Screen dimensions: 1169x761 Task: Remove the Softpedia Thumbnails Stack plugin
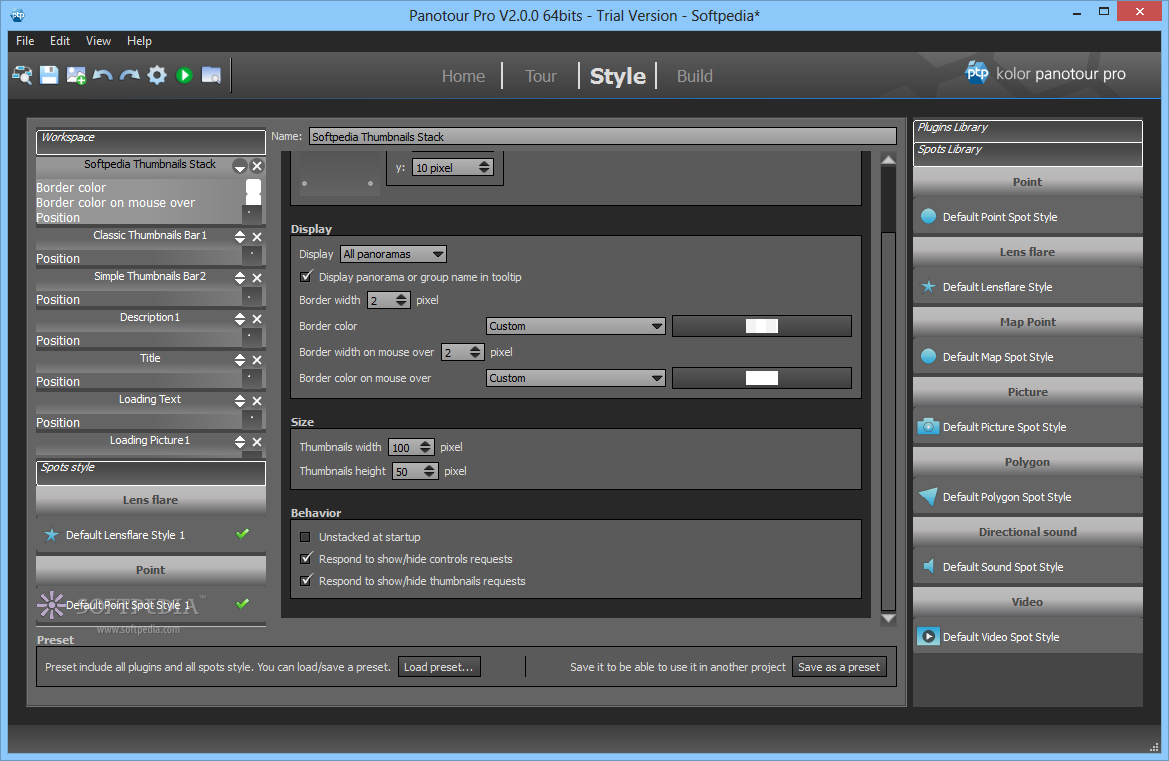pos(256,166)
